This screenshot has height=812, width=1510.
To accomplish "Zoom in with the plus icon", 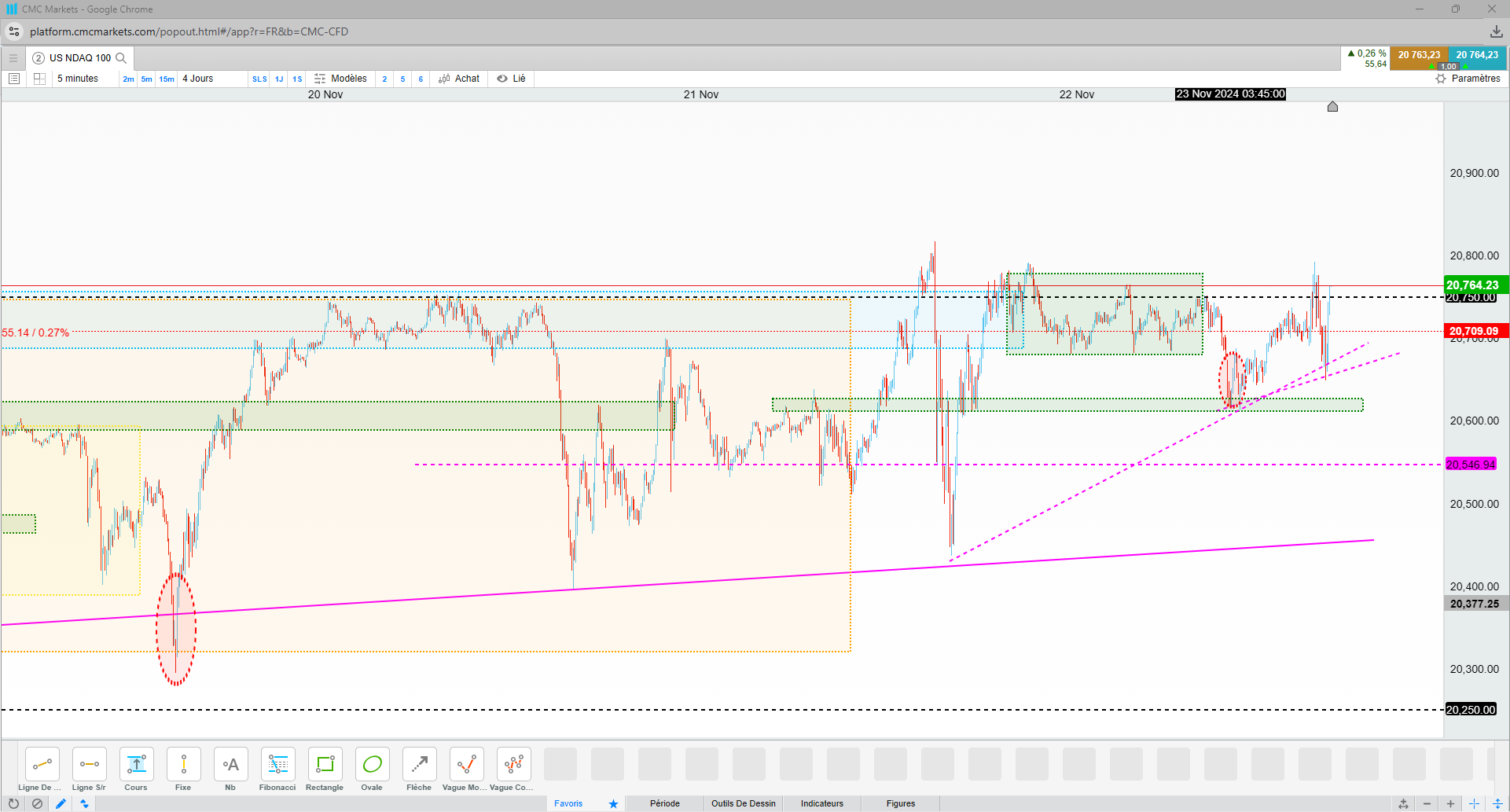I will pos(1450,803).
